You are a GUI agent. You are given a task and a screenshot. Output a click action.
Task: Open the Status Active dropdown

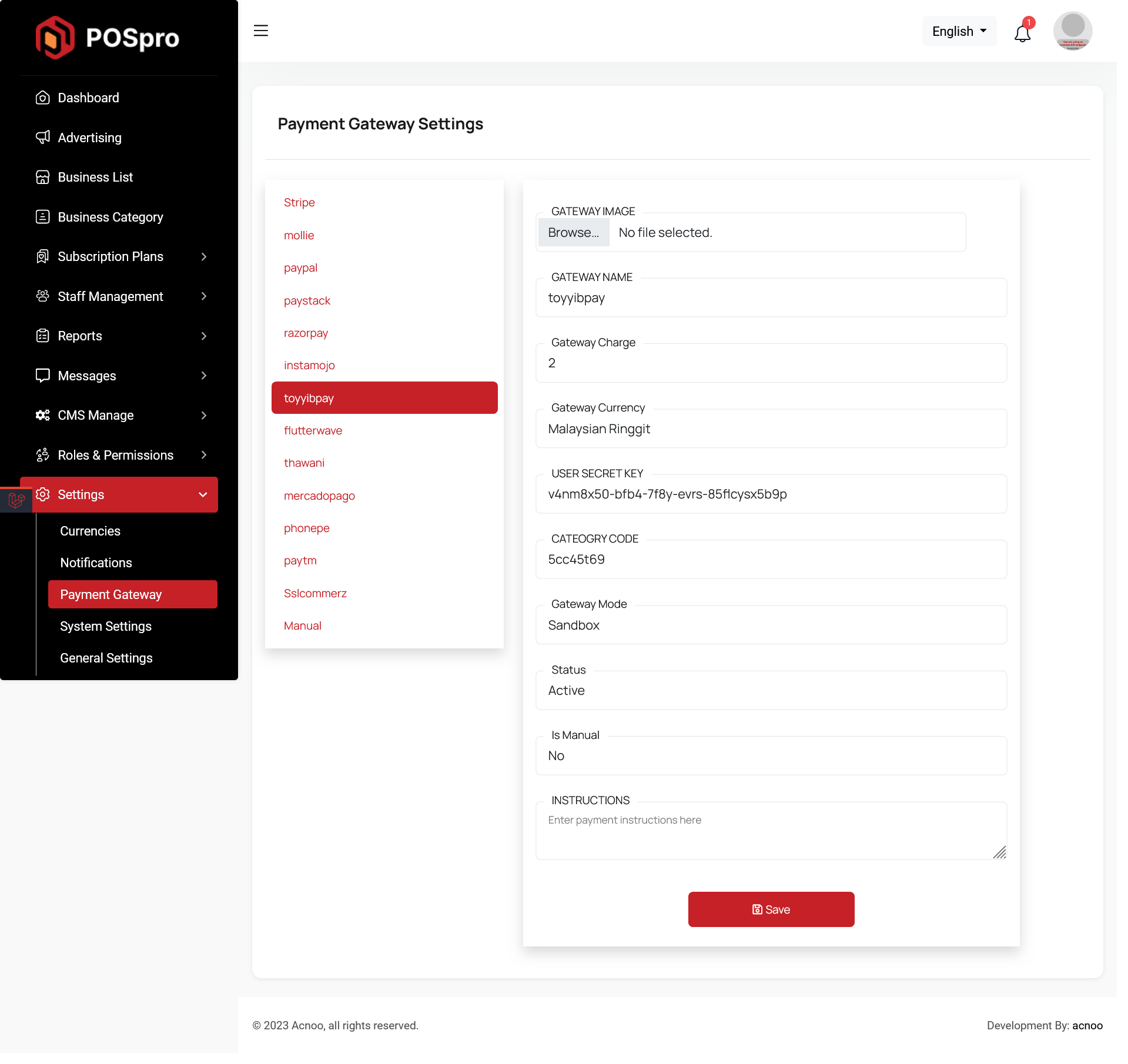click(x=771, y=691)
